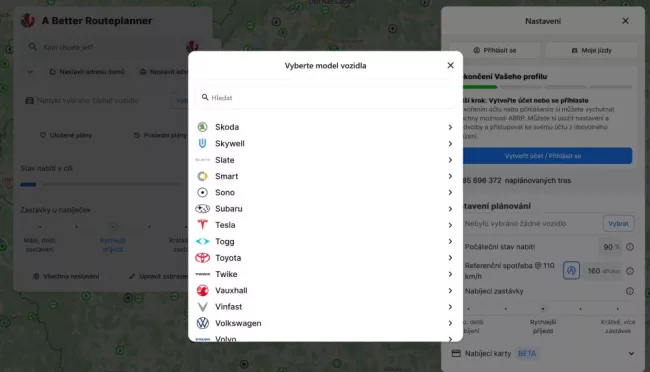Click the Togg brand logo icon

[x=202, y=241]
